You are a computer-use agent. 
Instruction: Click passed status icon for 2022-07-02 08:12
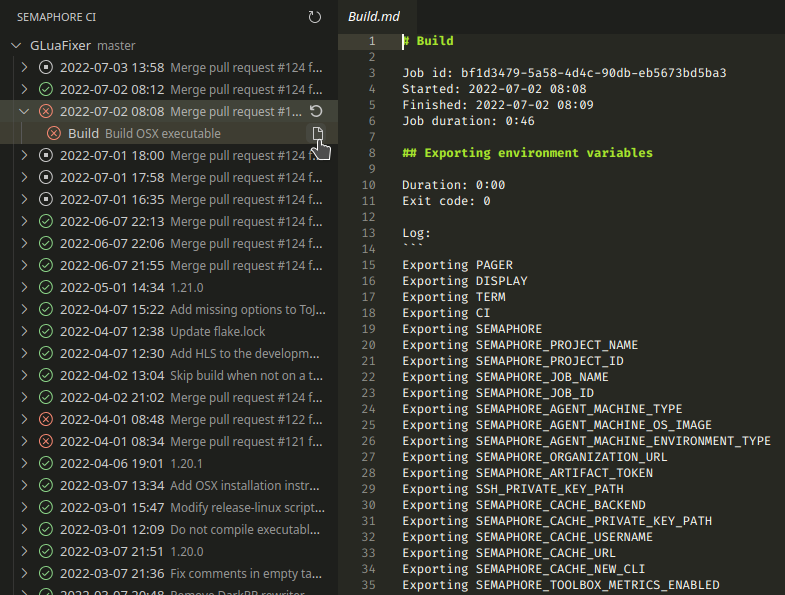pyautogui.click(x=46, y=89)
